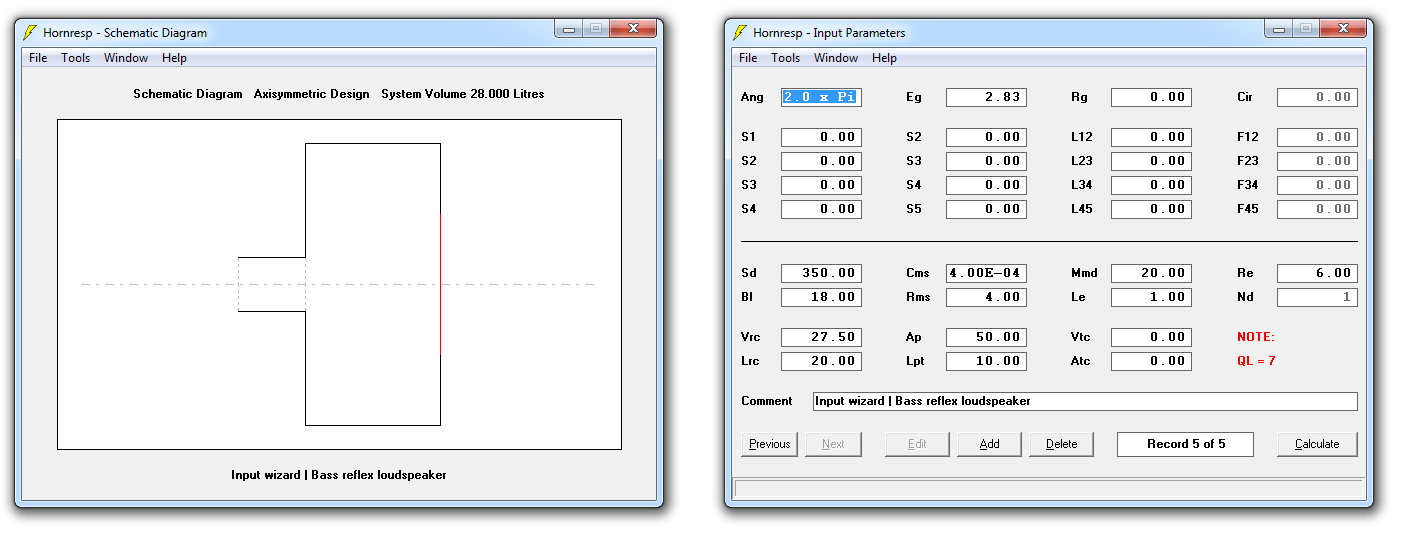The height and width of the screenshot is (539, 1424).
Task: Open Window menu in Schematic Diagram window
Action: point(126,58)
